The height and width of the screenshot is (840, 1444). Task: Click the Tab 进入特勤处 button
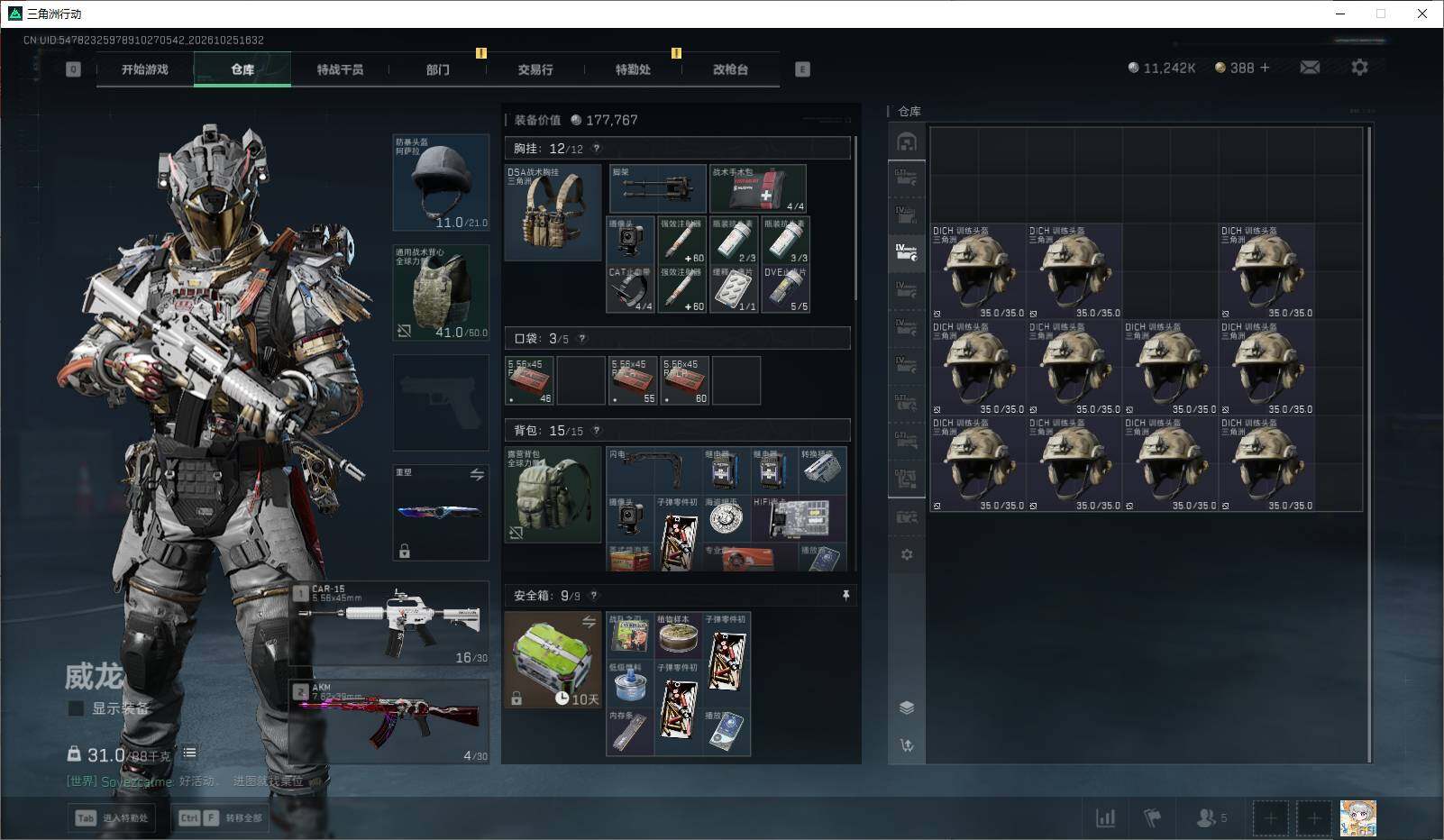click(x=114, y=818)
